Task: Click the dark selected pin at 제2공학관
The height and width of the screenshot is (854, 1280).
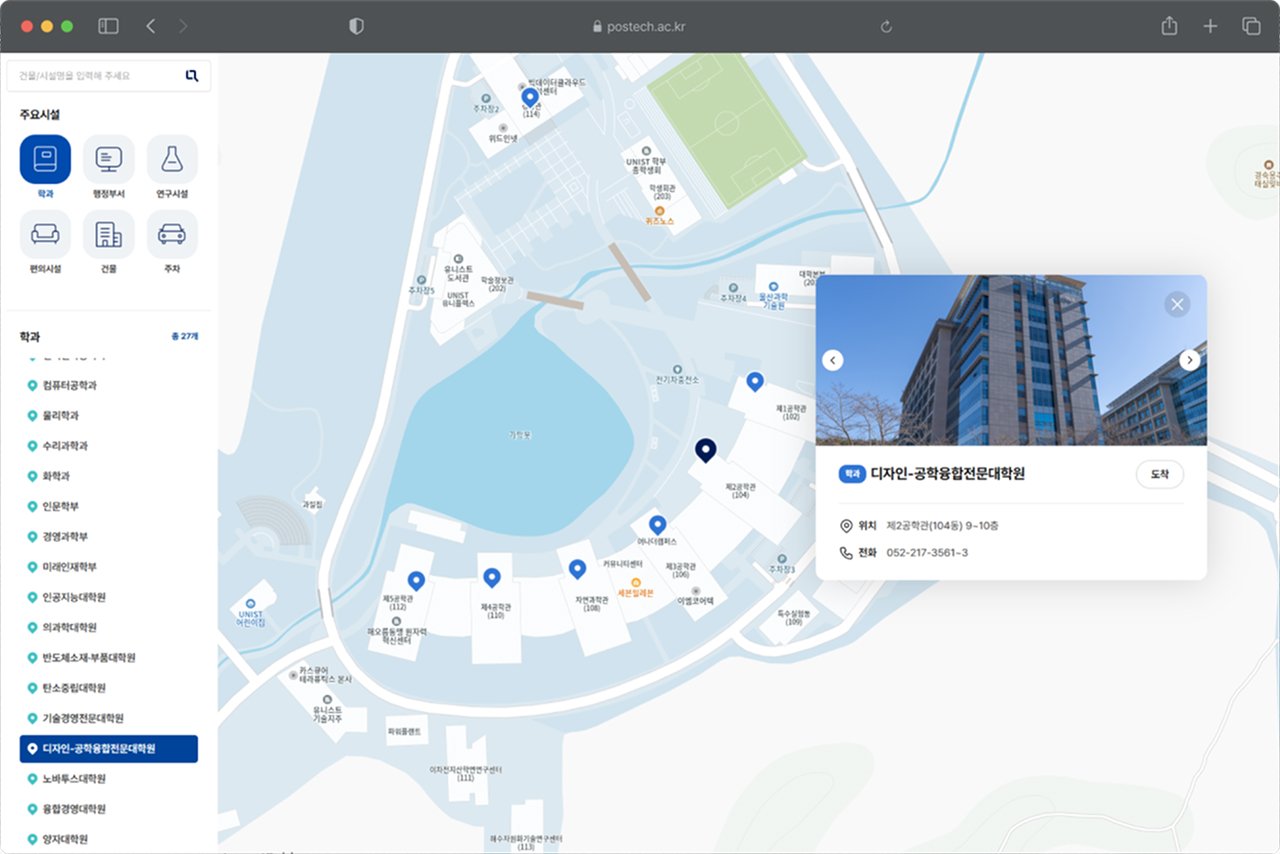Action: [706, 451]
